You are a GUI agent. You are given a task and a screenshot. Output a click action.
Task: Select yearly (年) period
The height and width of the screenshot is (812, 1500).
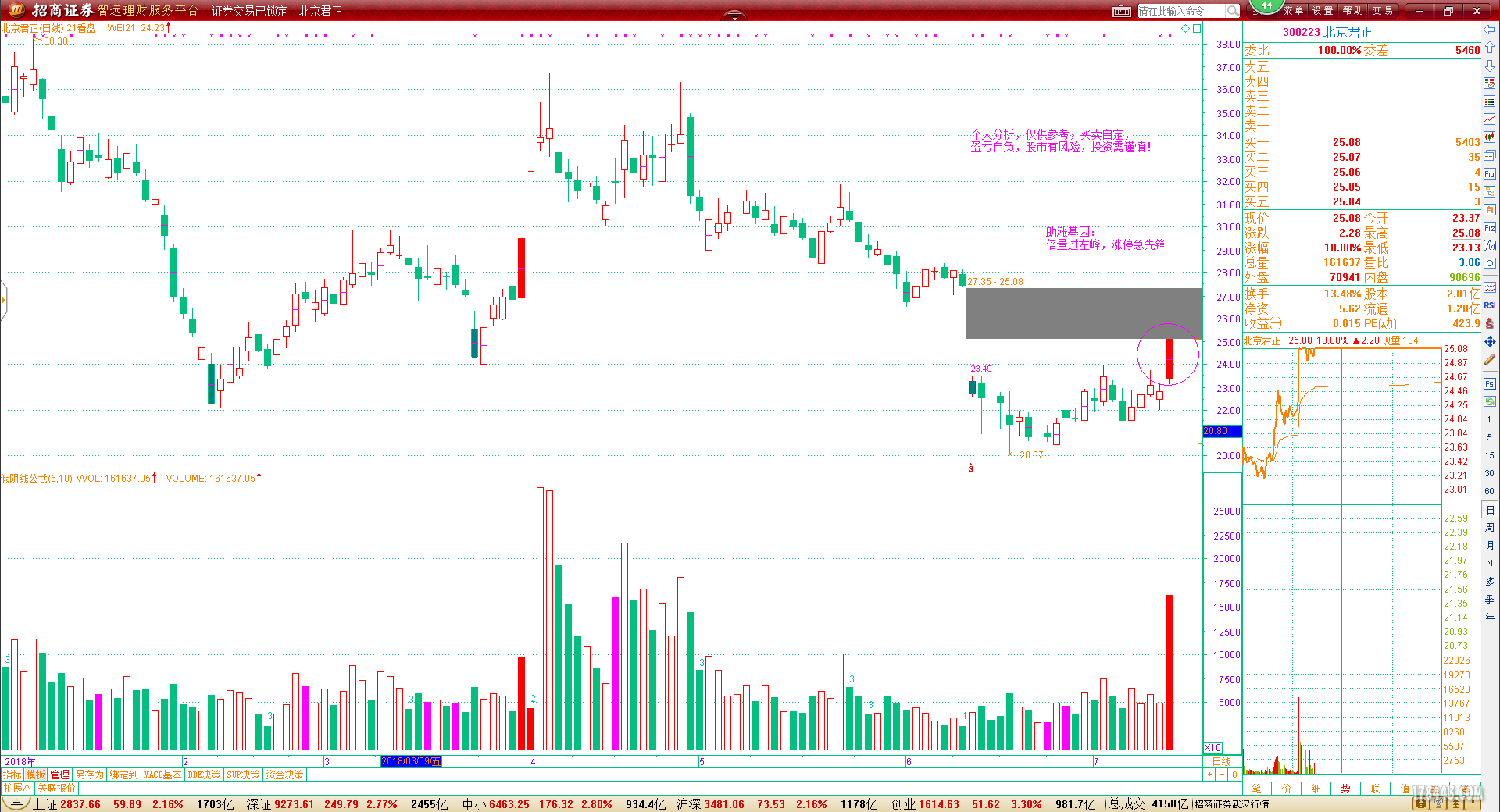[x=1490, y=618]
